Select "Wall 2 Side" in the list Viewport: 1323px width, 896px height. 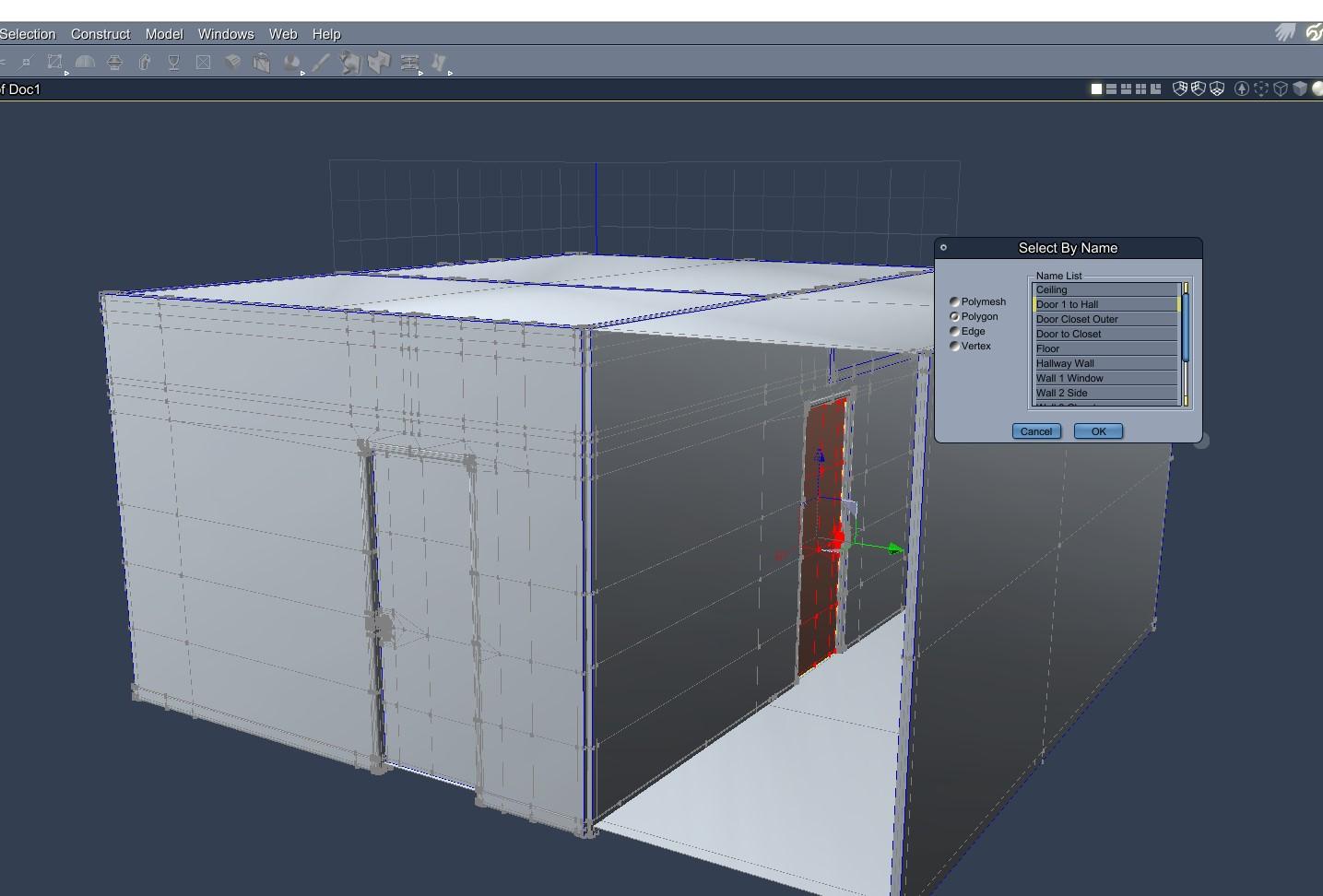(x=1105, y=393)
